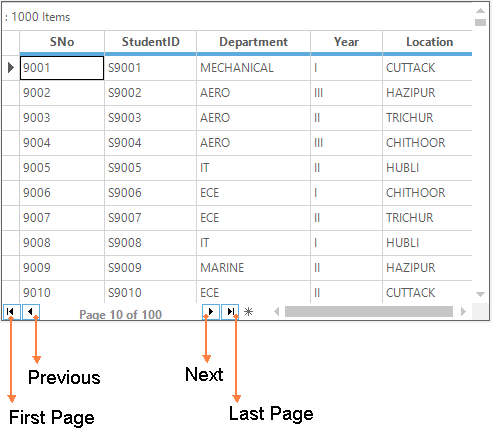Click the asterisk add-new-item icon
Screen dimensions: 492x443
(x=248, y=312)
